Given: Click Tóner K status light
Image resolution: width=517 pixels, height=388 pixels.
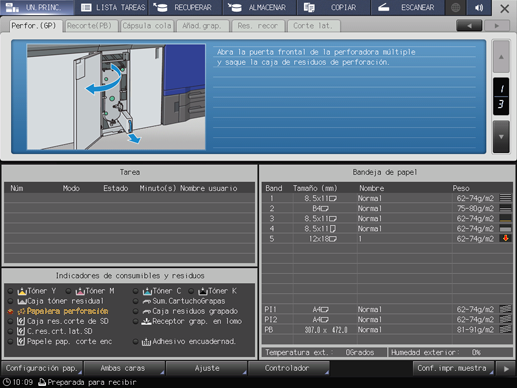Looking at the screenshot, I should (x=191, y=291).
